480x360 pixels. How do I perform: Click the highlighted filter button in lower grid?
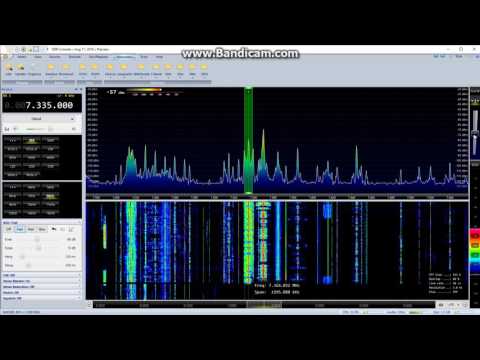[50, 196]
